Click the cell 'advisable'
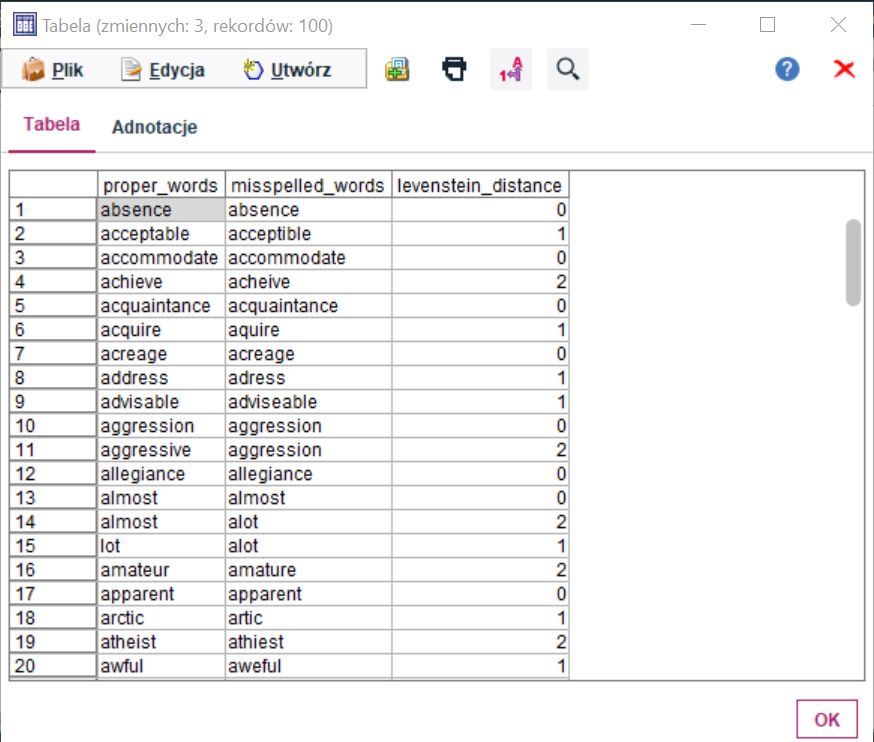This screenshot has height=742, width=874. [x=161, y=401]
